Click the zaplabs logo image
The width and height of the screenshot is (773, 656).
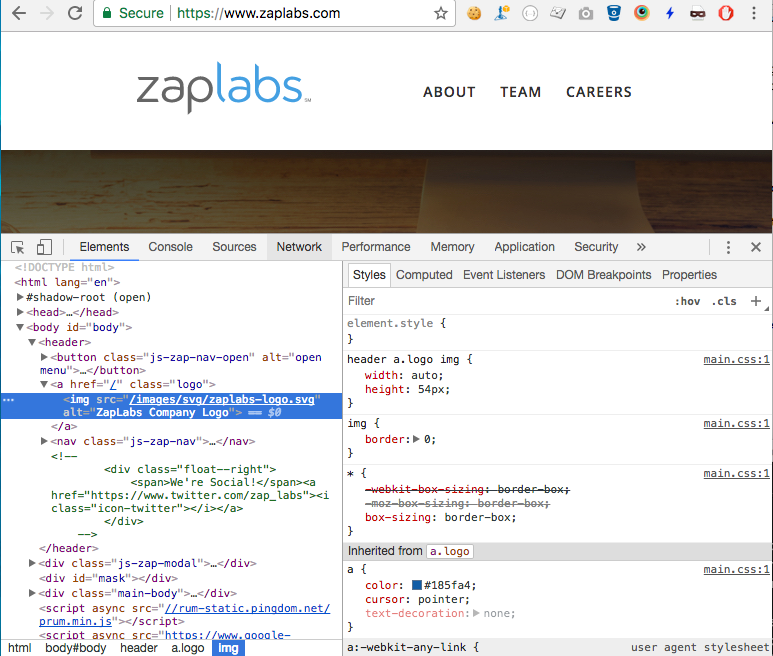click(x=224, y=88)
